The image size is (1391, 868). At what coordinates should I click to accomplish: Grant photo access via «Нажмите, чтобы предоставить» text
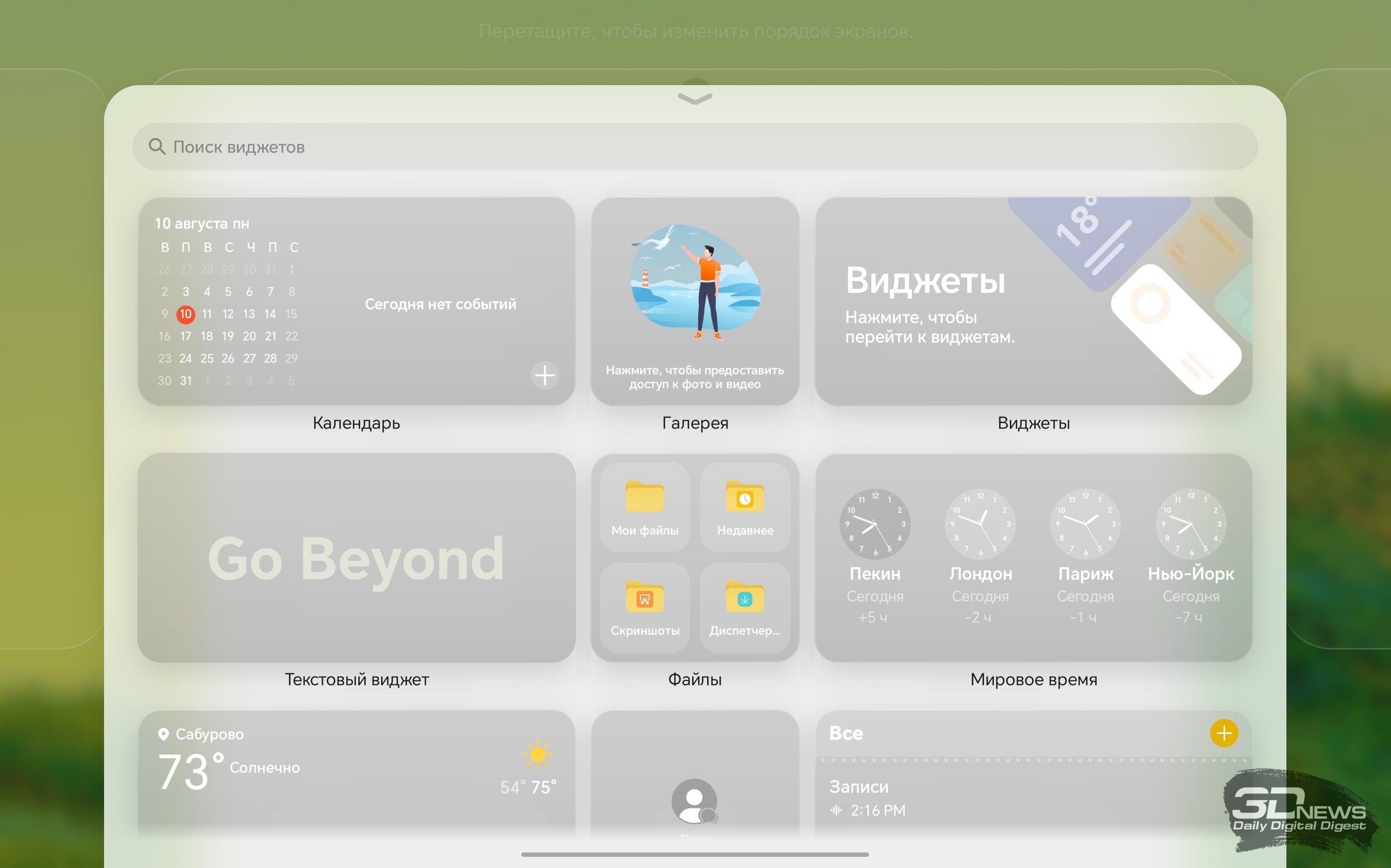(694, 377)
